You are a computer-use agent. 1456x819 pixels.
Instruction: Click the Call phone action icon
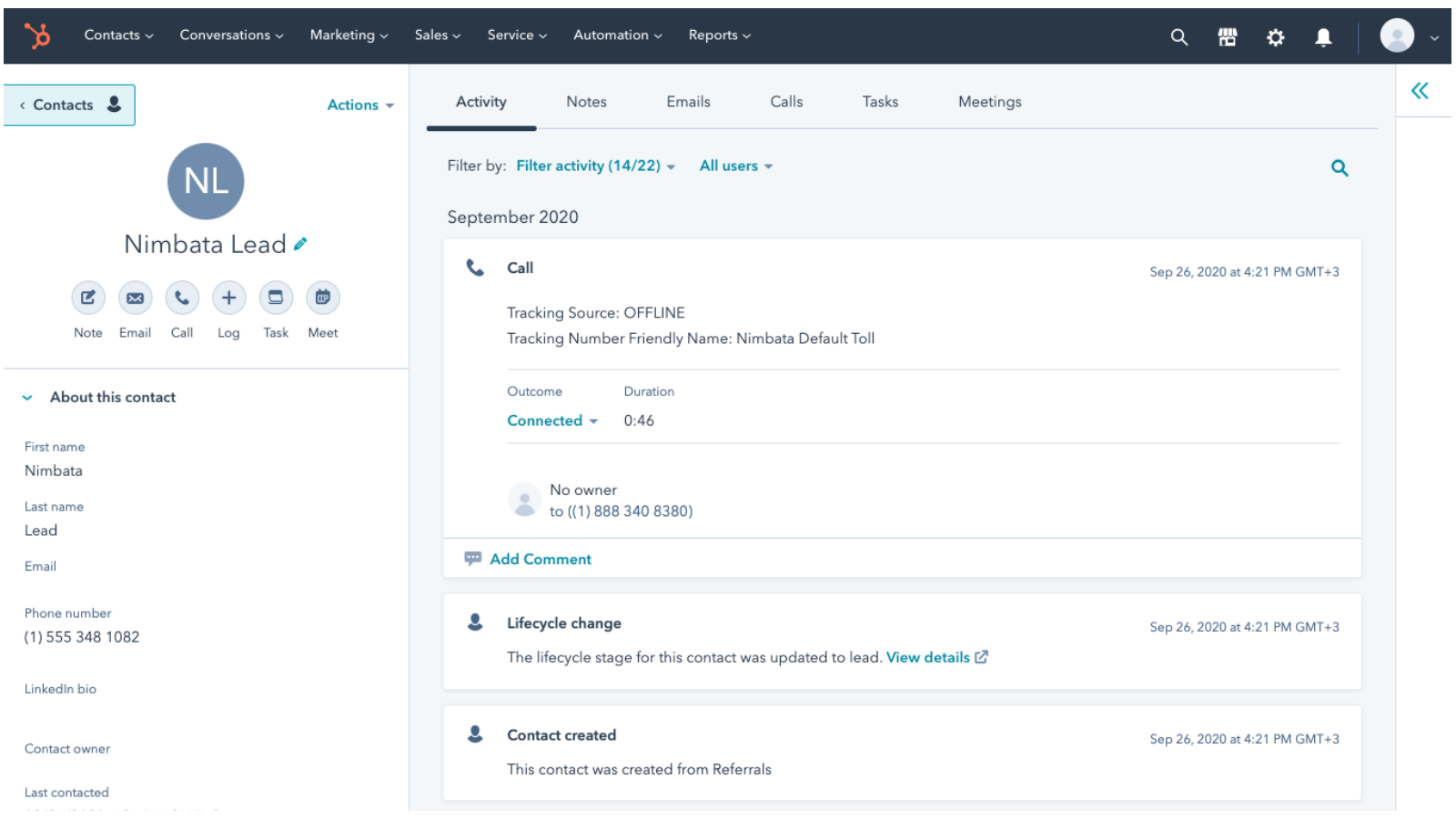(x=182, y=298)
